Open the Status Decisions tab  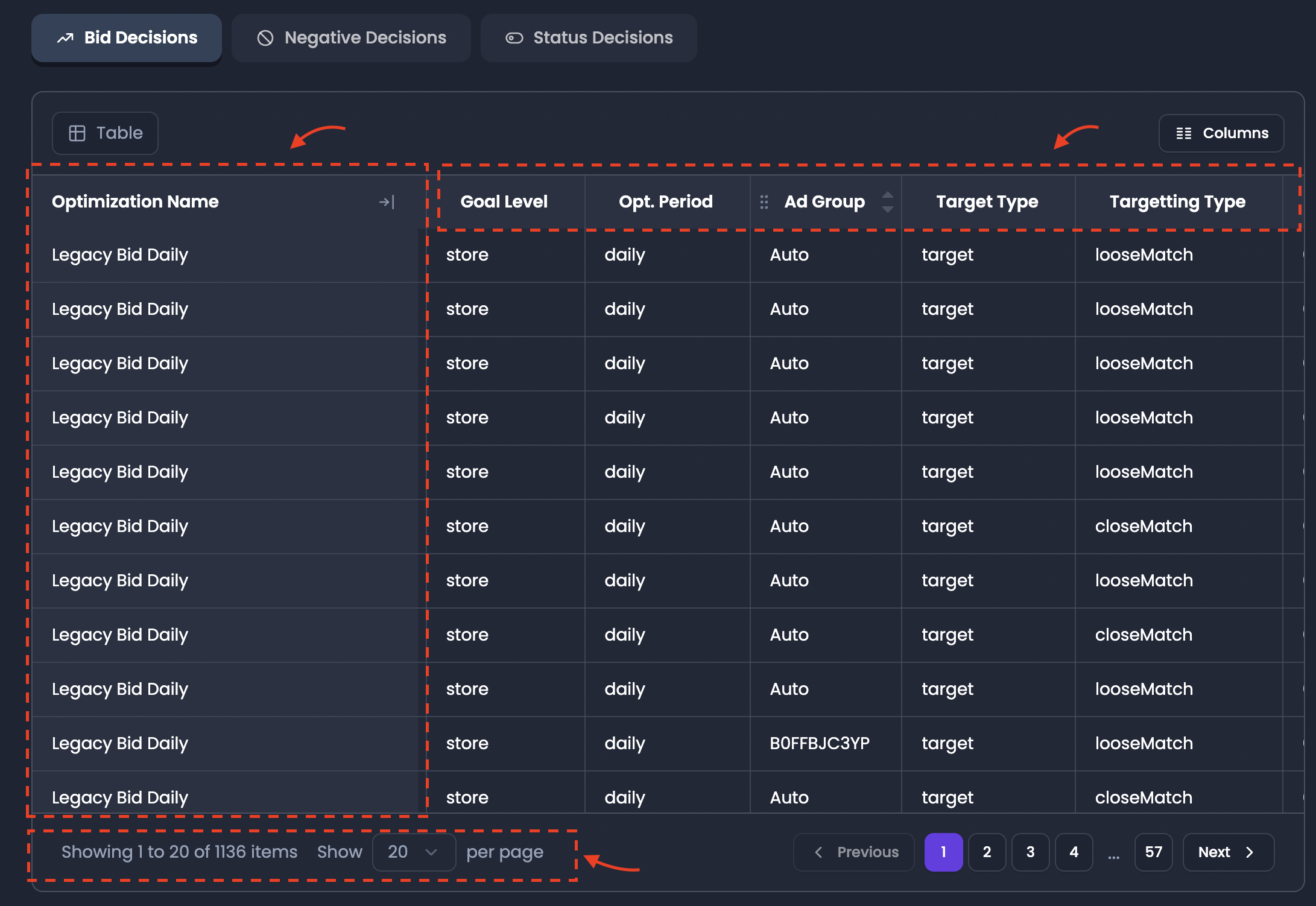589,38
